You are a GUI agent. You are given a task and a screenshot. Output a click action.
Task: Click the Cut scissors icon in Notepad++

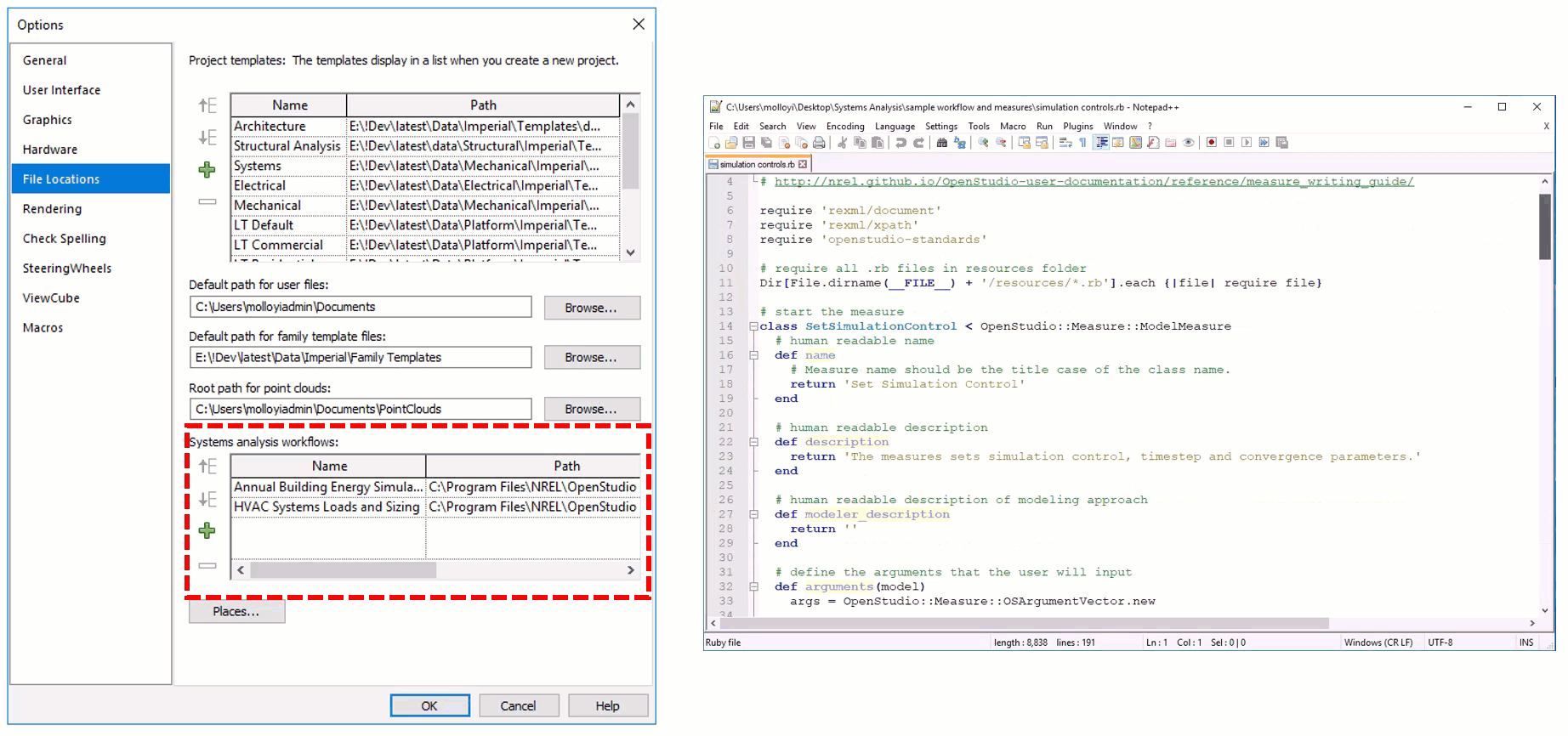(x=842, y=143)
